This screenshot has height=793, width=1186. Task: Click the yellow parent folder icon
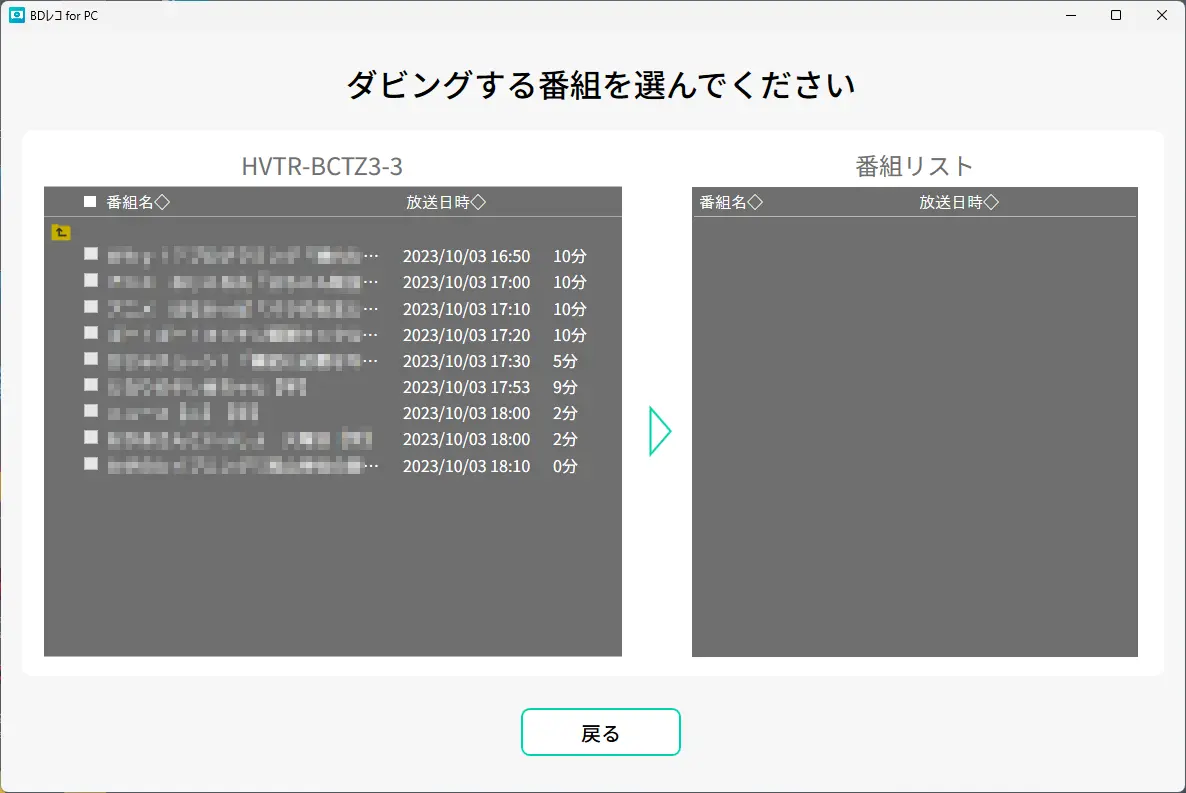61,233
